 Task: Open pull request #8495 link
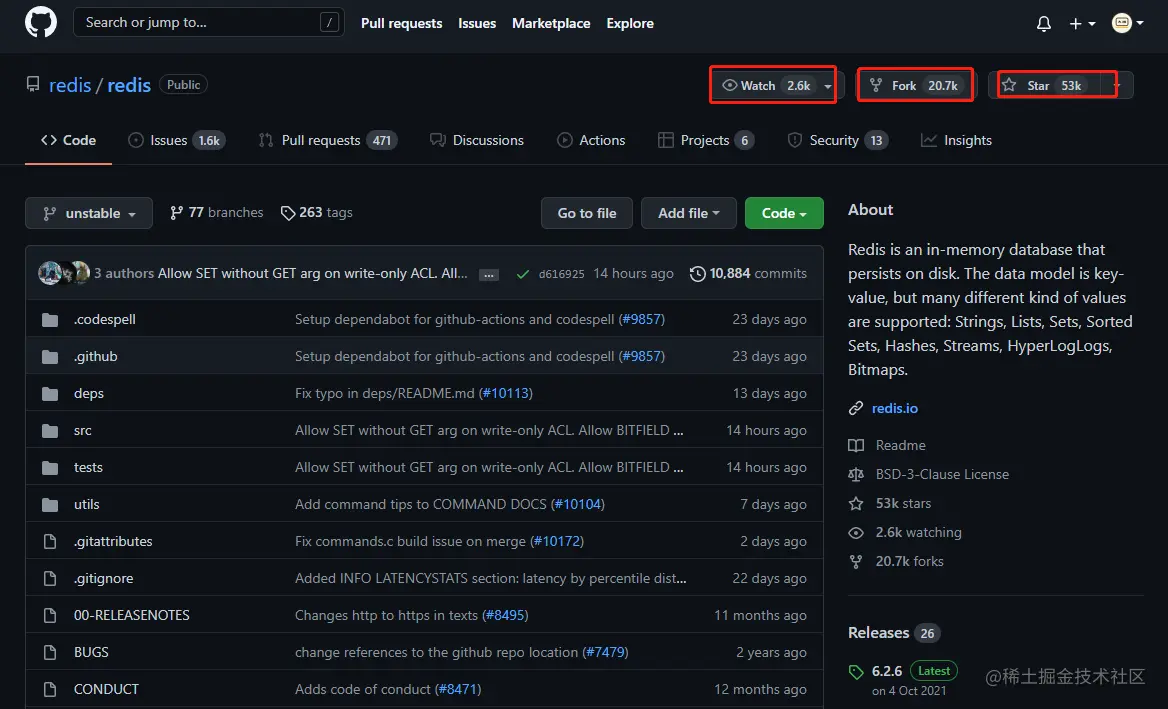coord(505,615)
